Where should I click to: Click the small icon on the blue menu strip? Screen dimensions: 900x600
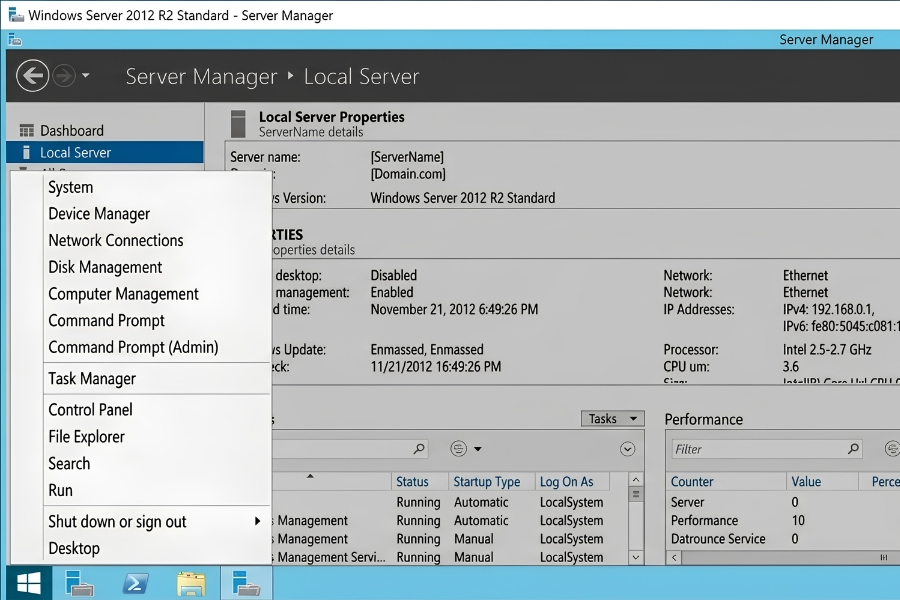point(15,40)
